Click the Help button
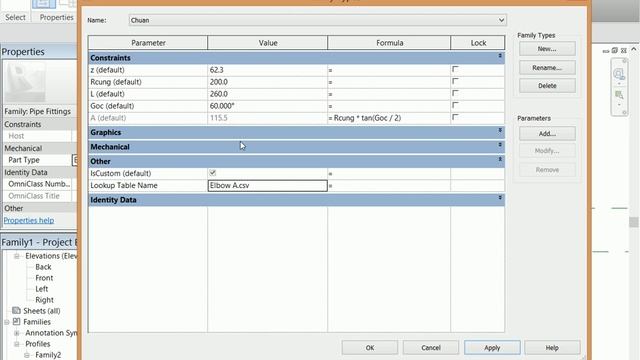This screenshot has height=360, width=640. coord(552,348)
